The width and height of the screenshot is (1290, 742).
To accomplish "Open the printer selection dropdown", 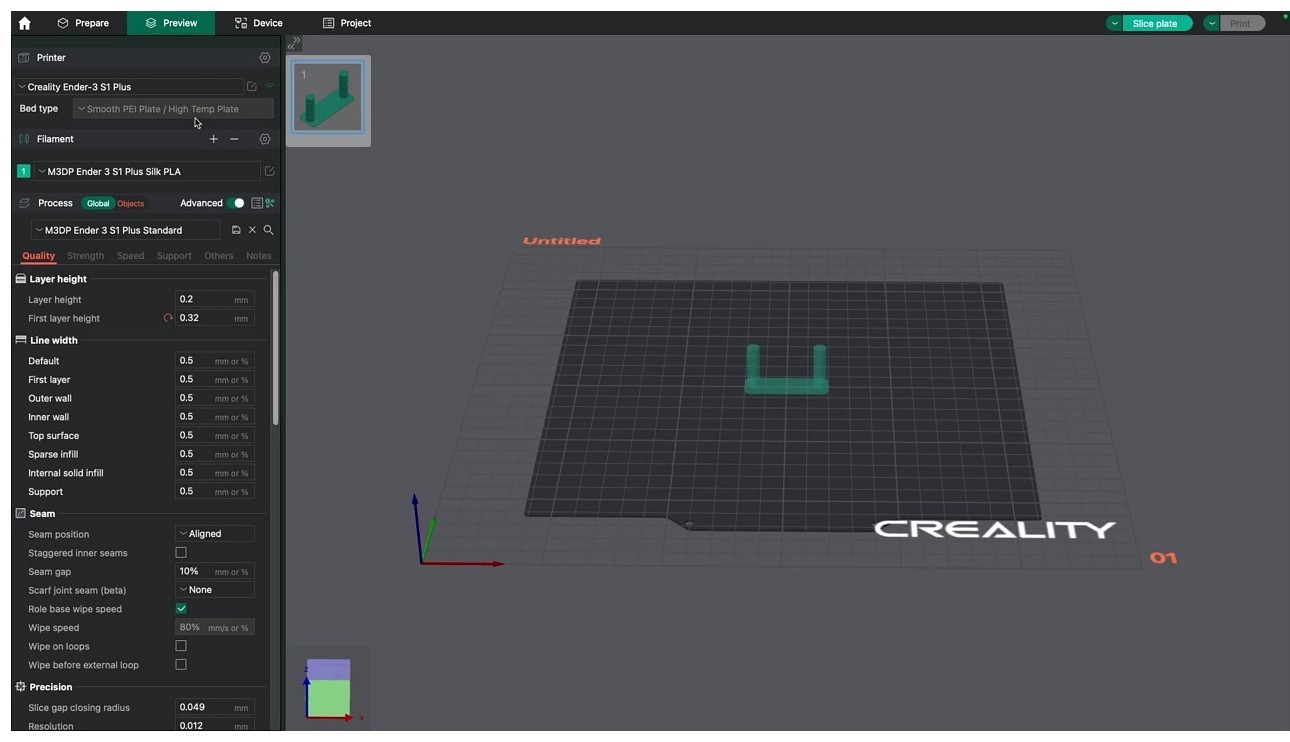I will point(129,87).
